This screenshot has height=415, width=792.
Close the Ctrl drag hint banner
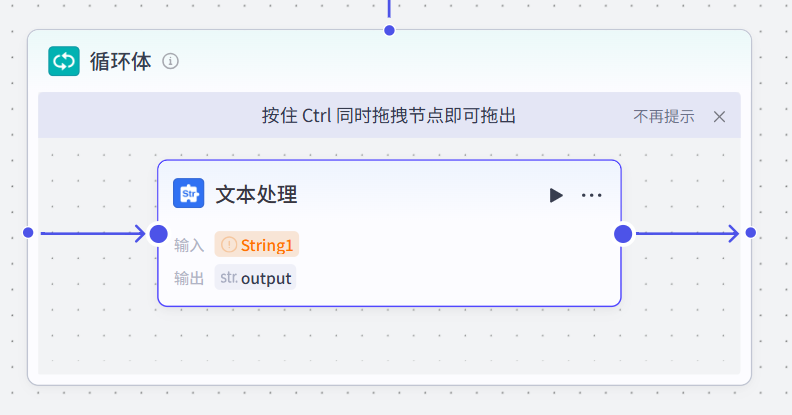coord(719,116)
